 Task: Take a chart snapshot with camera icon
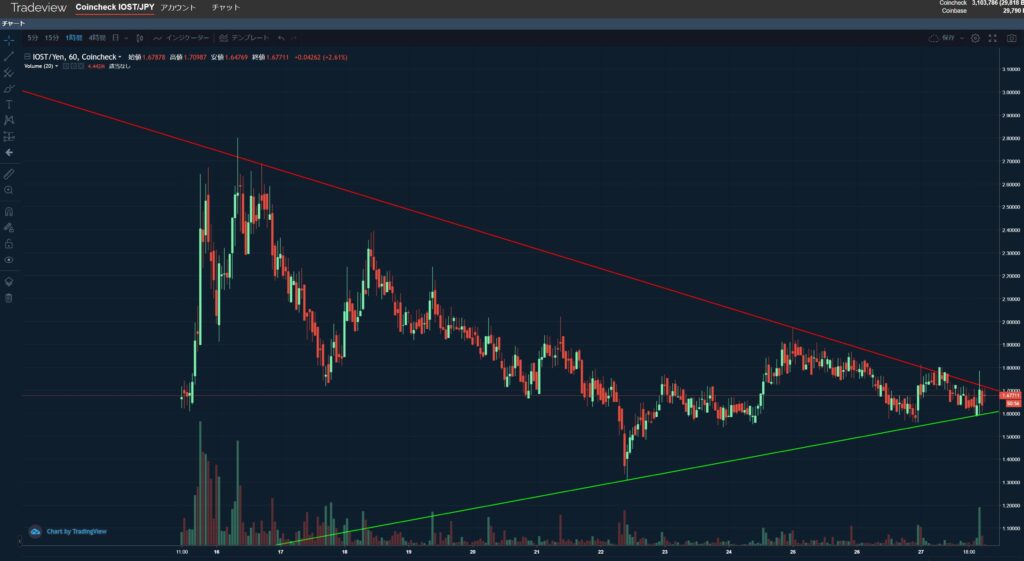(x=1012, y=39)
